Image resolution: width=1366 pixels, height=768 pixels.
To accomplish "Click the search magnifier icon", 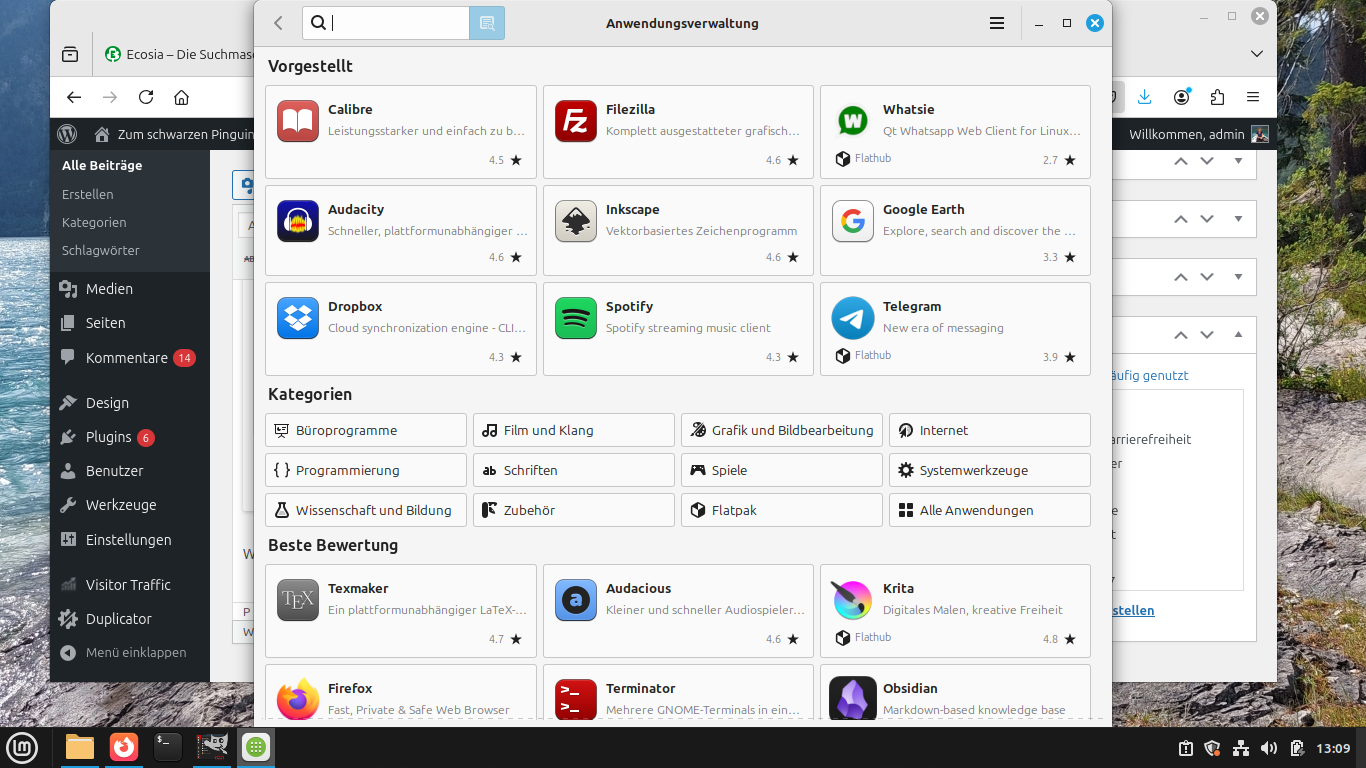I will point(318,23).
